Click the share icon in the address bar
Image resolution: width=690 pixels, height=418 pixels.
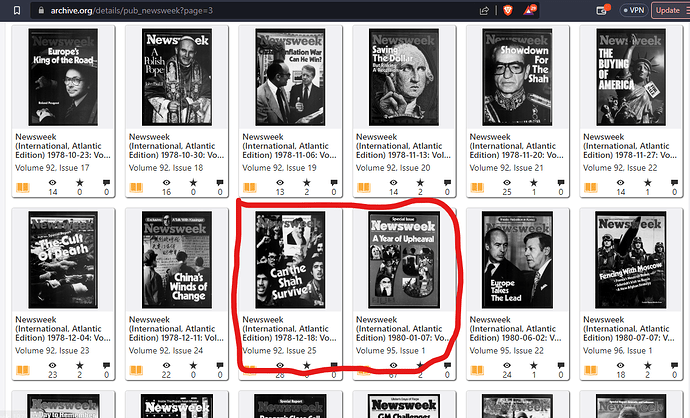[484, 11]
